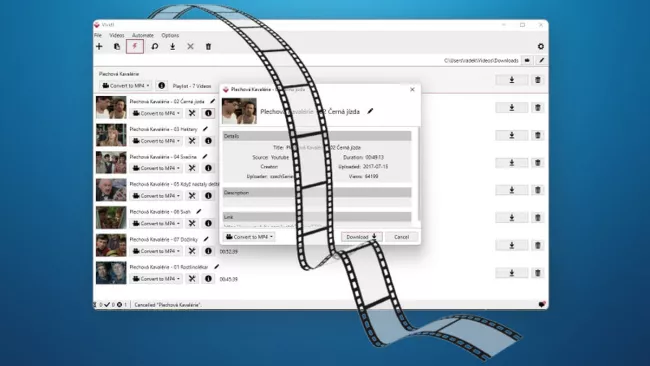
Task: Click the trash button in 05 Když nastaly dešti row
Action: tap(538, 190)
